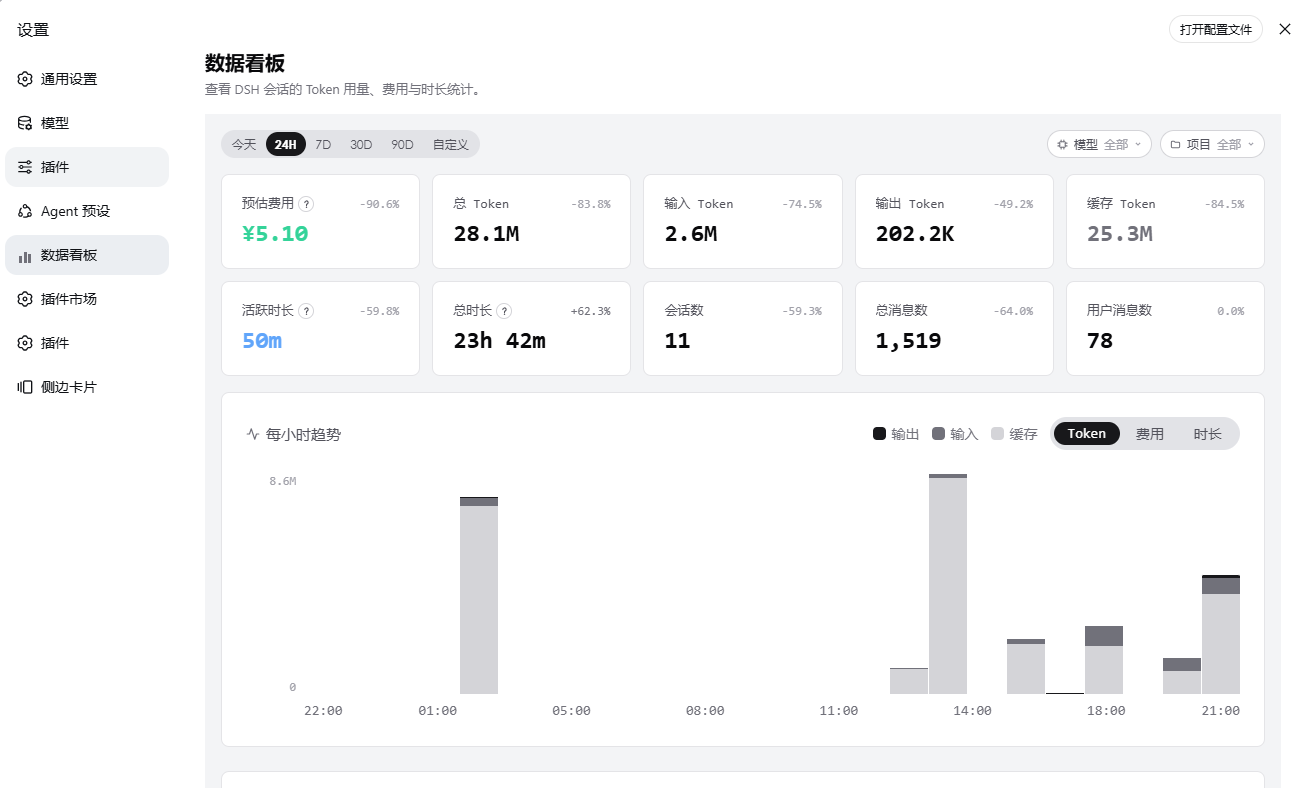Open 模型 settings page

[x=87, y=123]
